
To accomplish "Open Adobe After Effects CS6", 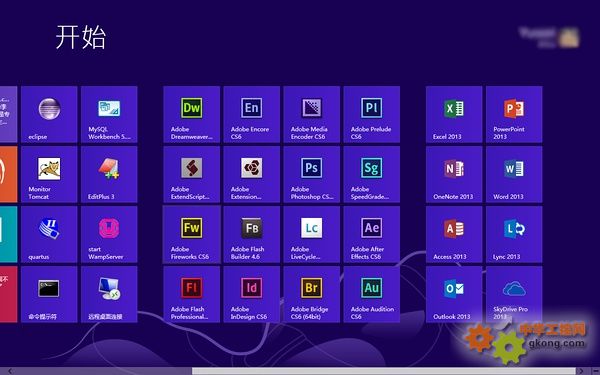I will (x=372, y=234).
